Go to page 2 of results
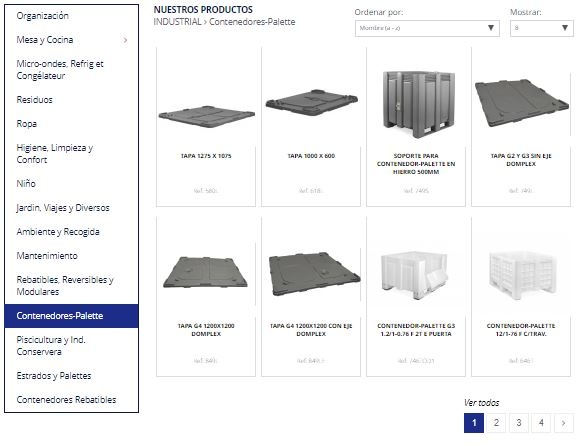 (496, 423)
